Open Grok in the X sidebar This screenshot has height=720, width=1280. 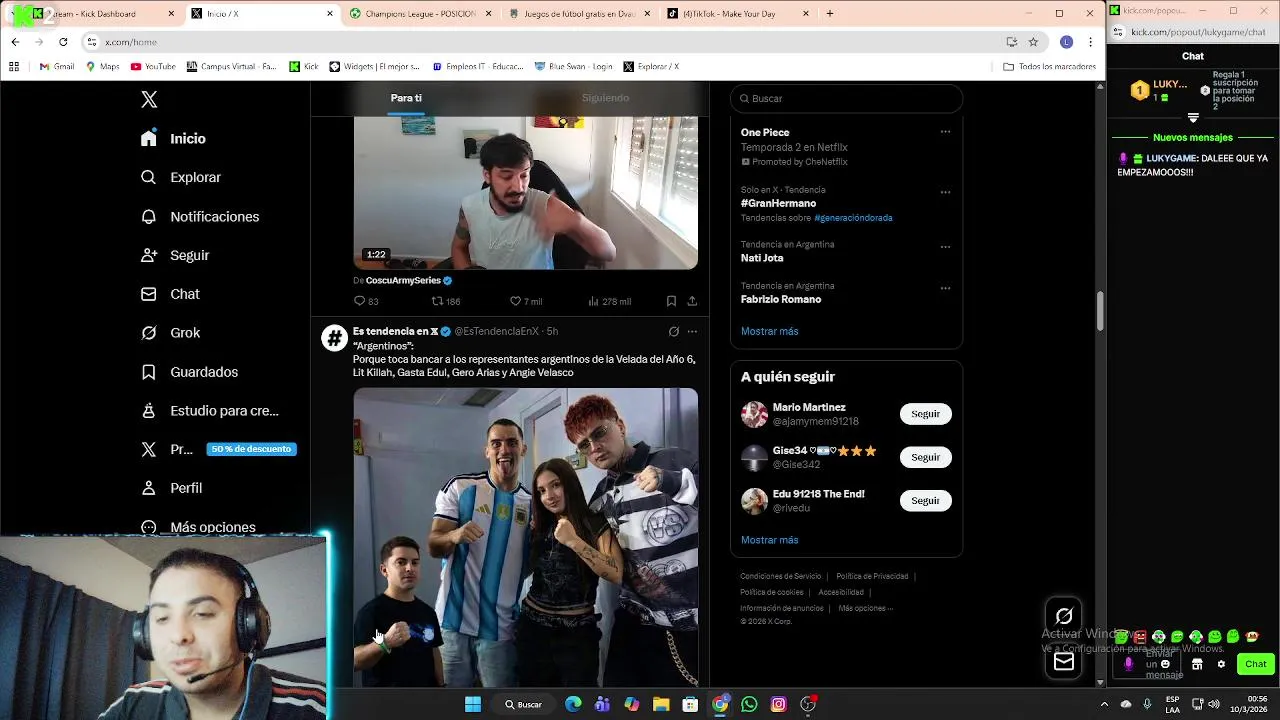(x=170, y=332)
